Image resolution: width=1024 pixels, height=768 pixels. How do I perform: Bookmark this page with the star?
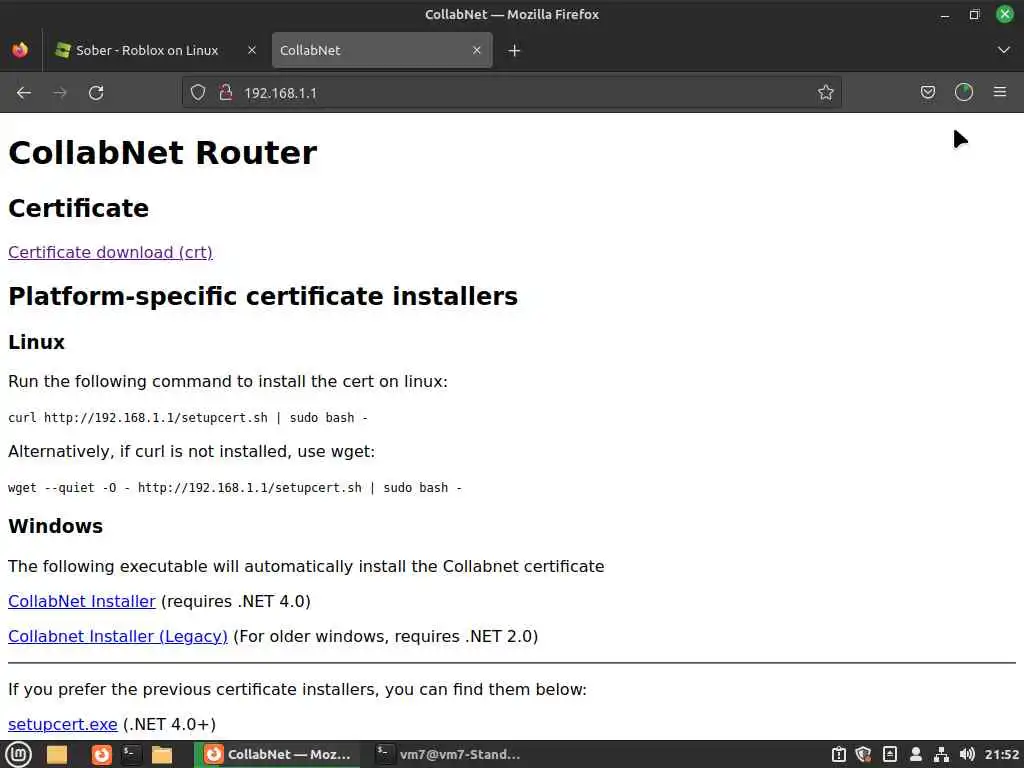825,93
